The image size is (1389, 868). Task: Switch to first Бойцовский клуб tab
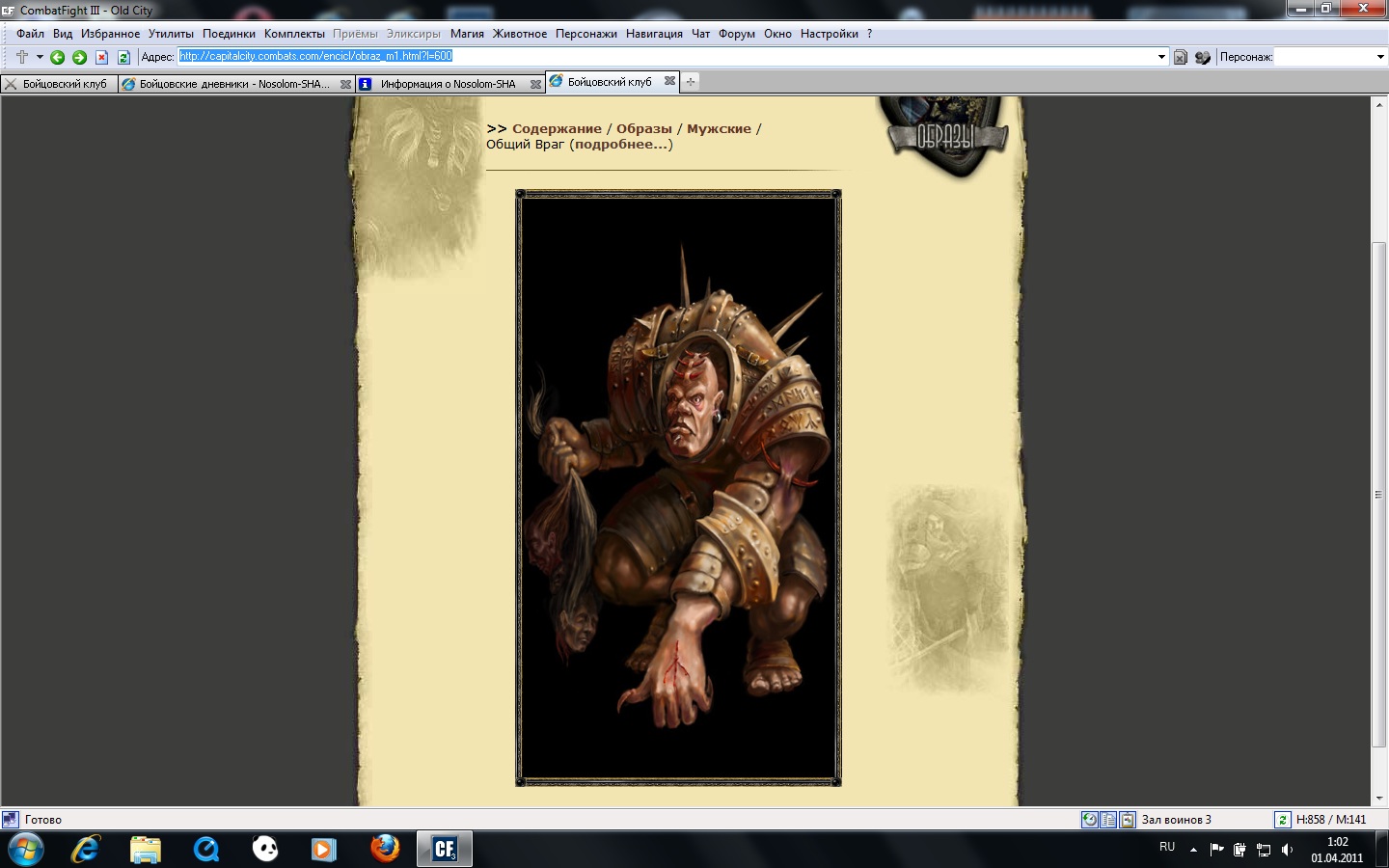point(59,84)
